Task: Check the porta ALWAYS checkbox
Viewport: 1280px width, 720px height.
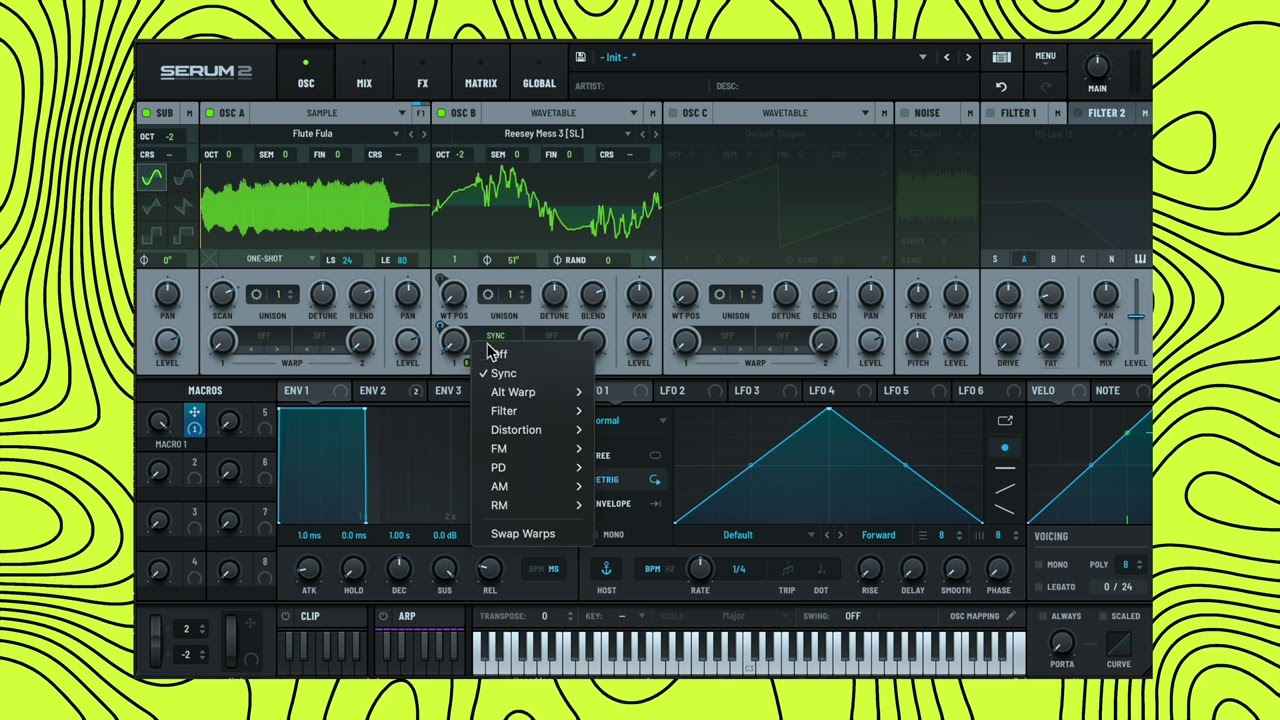Action: tap(1043, 616)
